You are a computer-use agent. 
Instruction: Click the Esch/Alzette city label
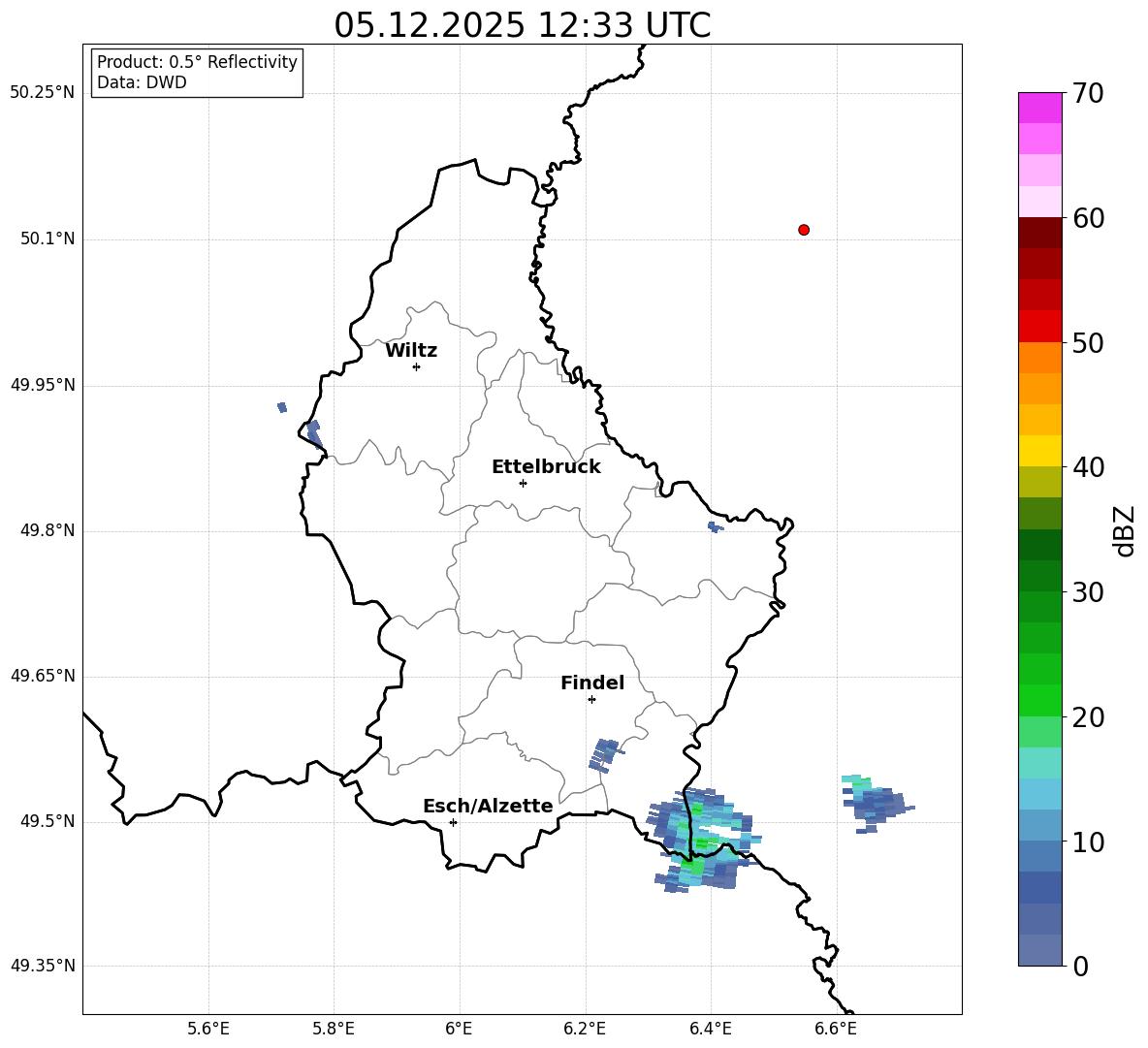pos(488,806)
